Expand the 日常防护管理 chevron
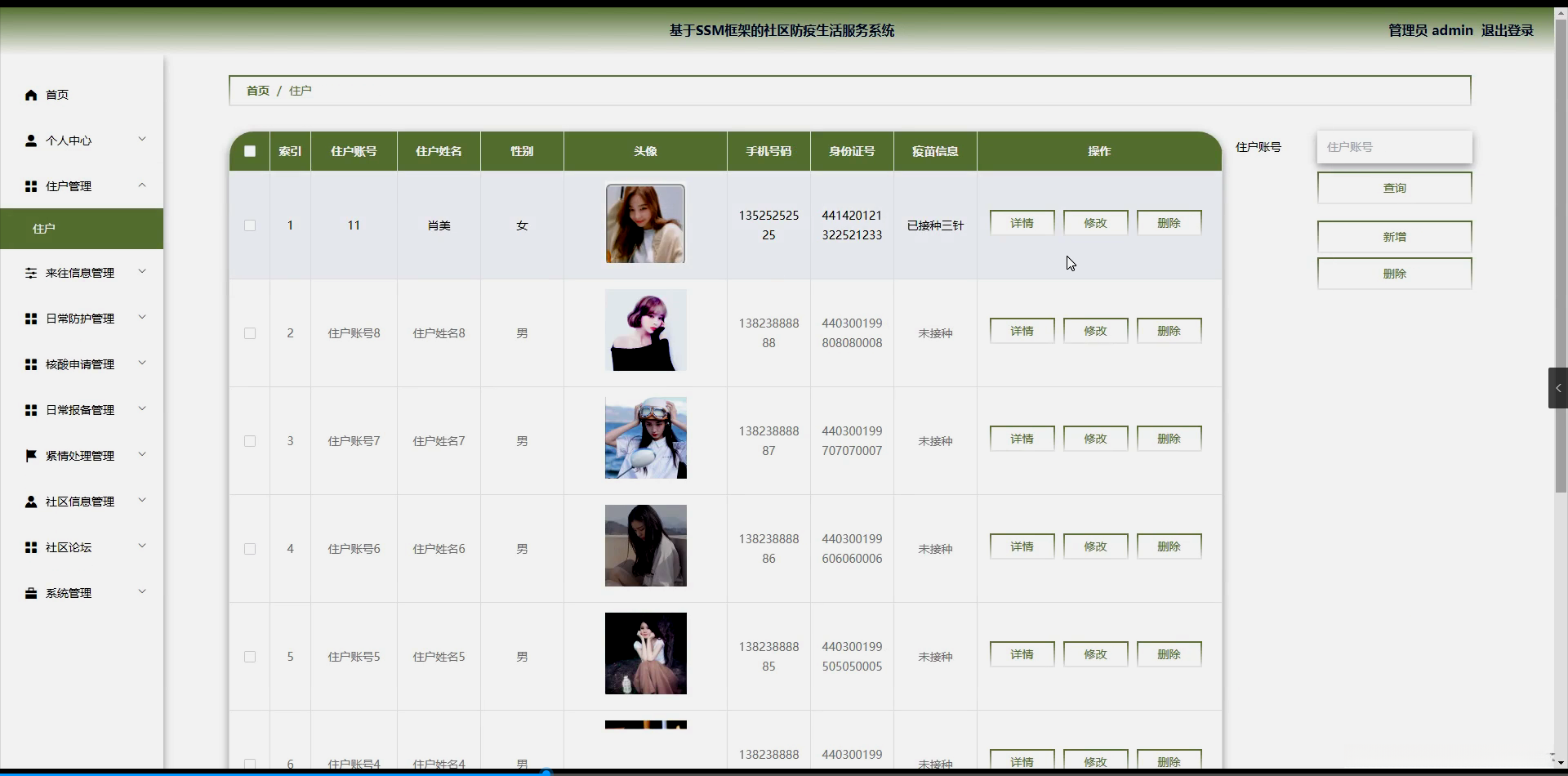This screenshot has height=776, width=1568. pos(142,318)
